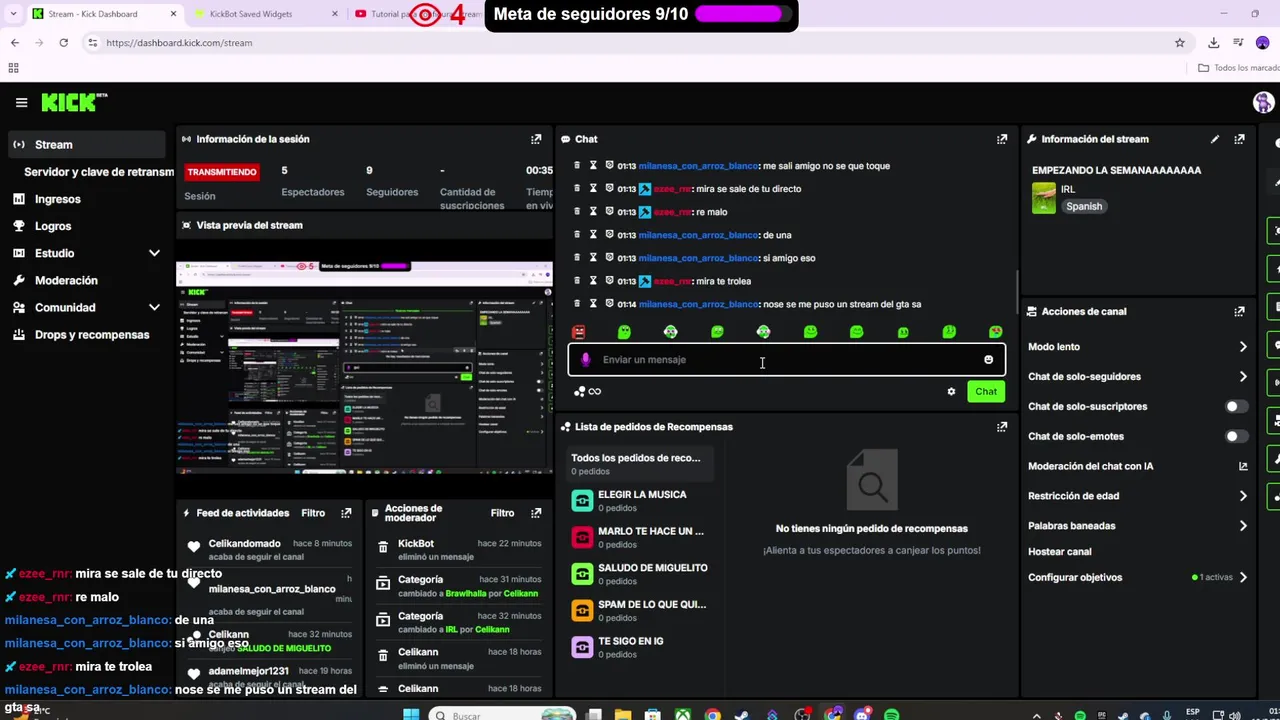Pop out the Feed de actividades panel
This screenshot has width=1280, height=720.
(x=346, y=513)
